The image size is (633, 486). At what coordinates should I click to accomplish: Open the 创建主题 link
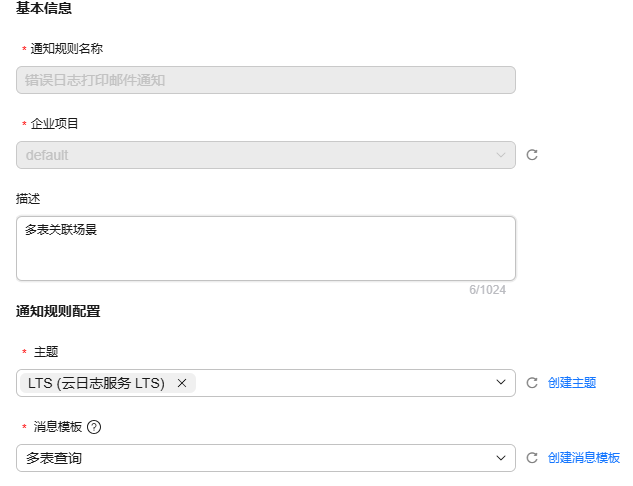572,383
